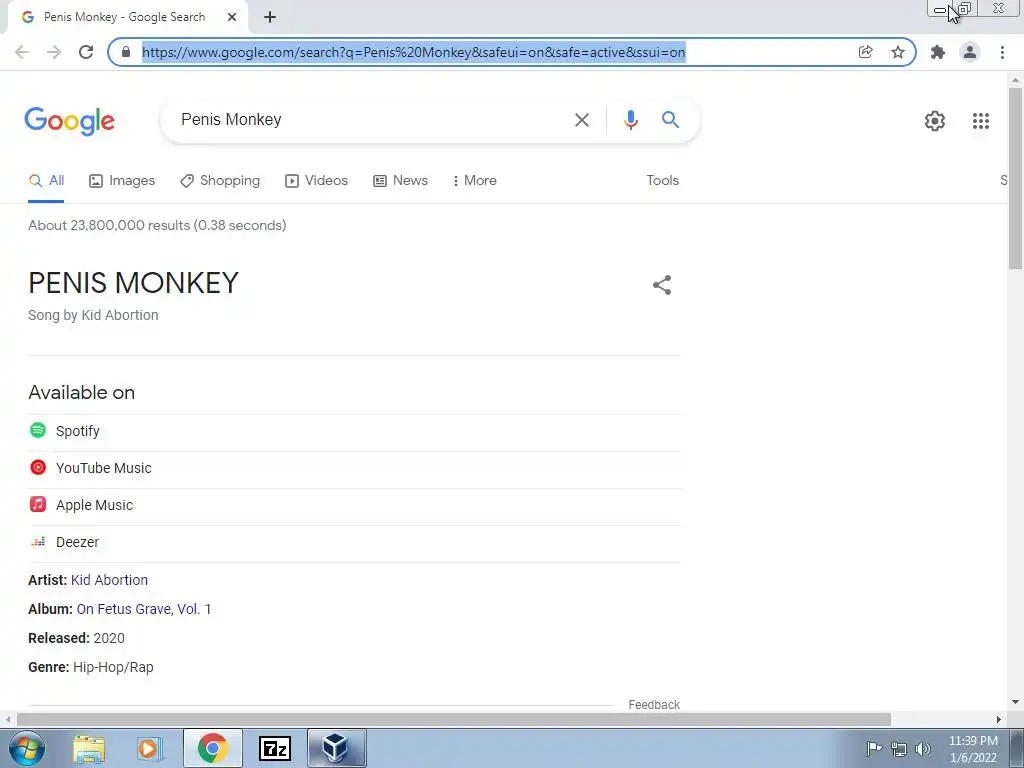
Task: Click the vertical page scrollbar thumb
Action: (x=1015, y=178)
